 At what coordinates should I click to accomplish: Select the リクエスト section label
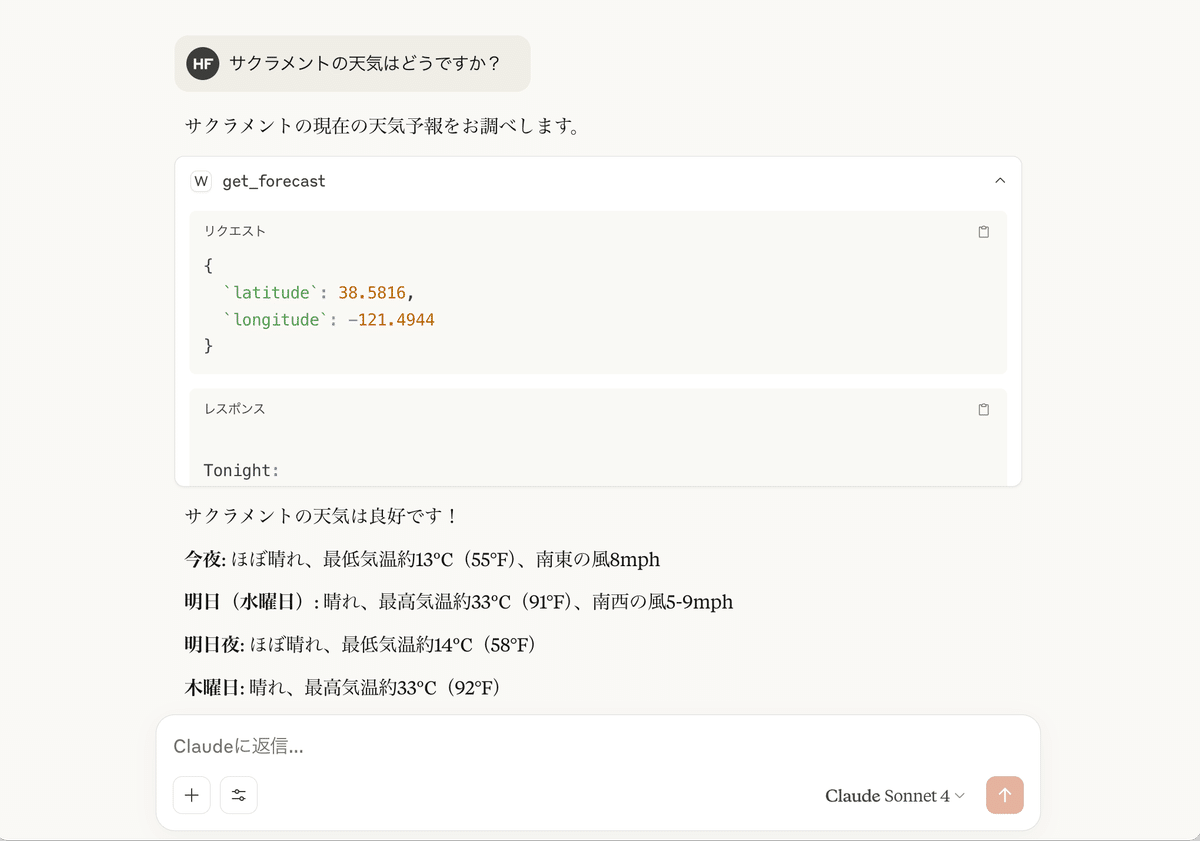point(232,230)
